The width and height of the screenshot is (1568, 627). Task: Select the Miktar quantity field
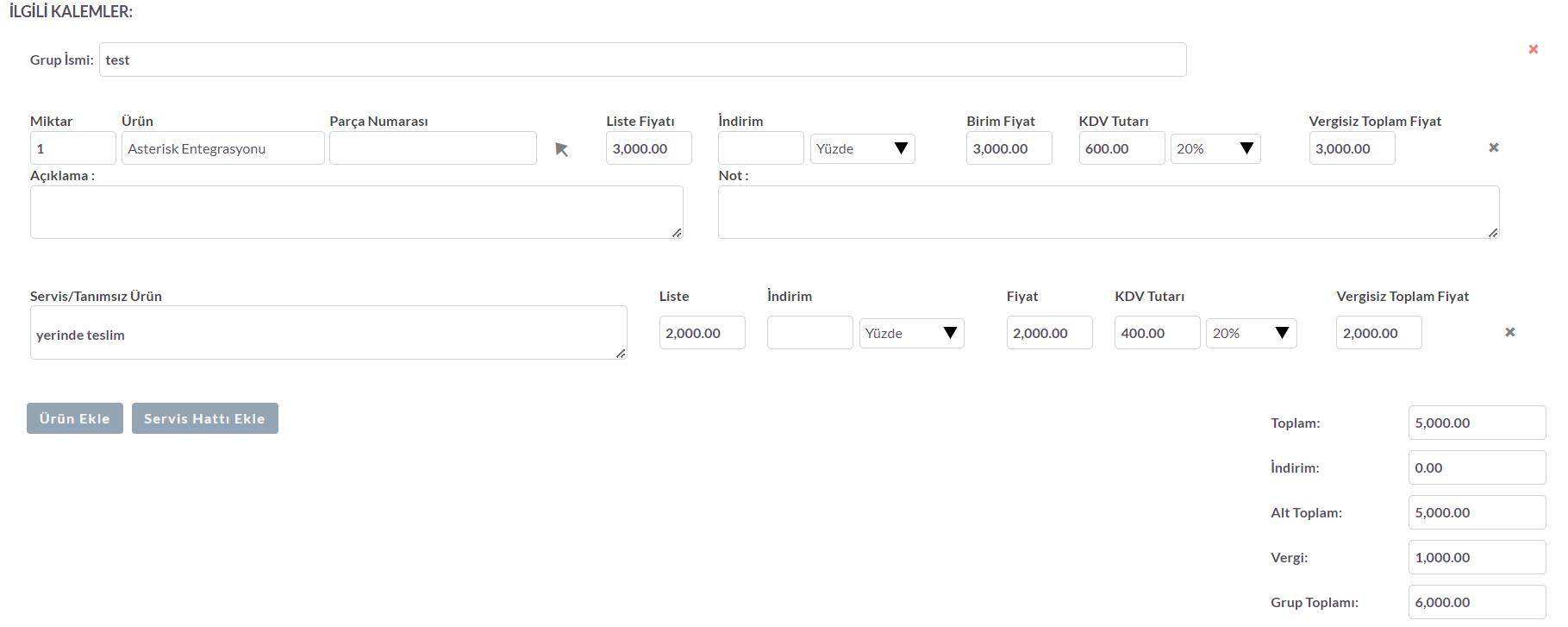73,148
